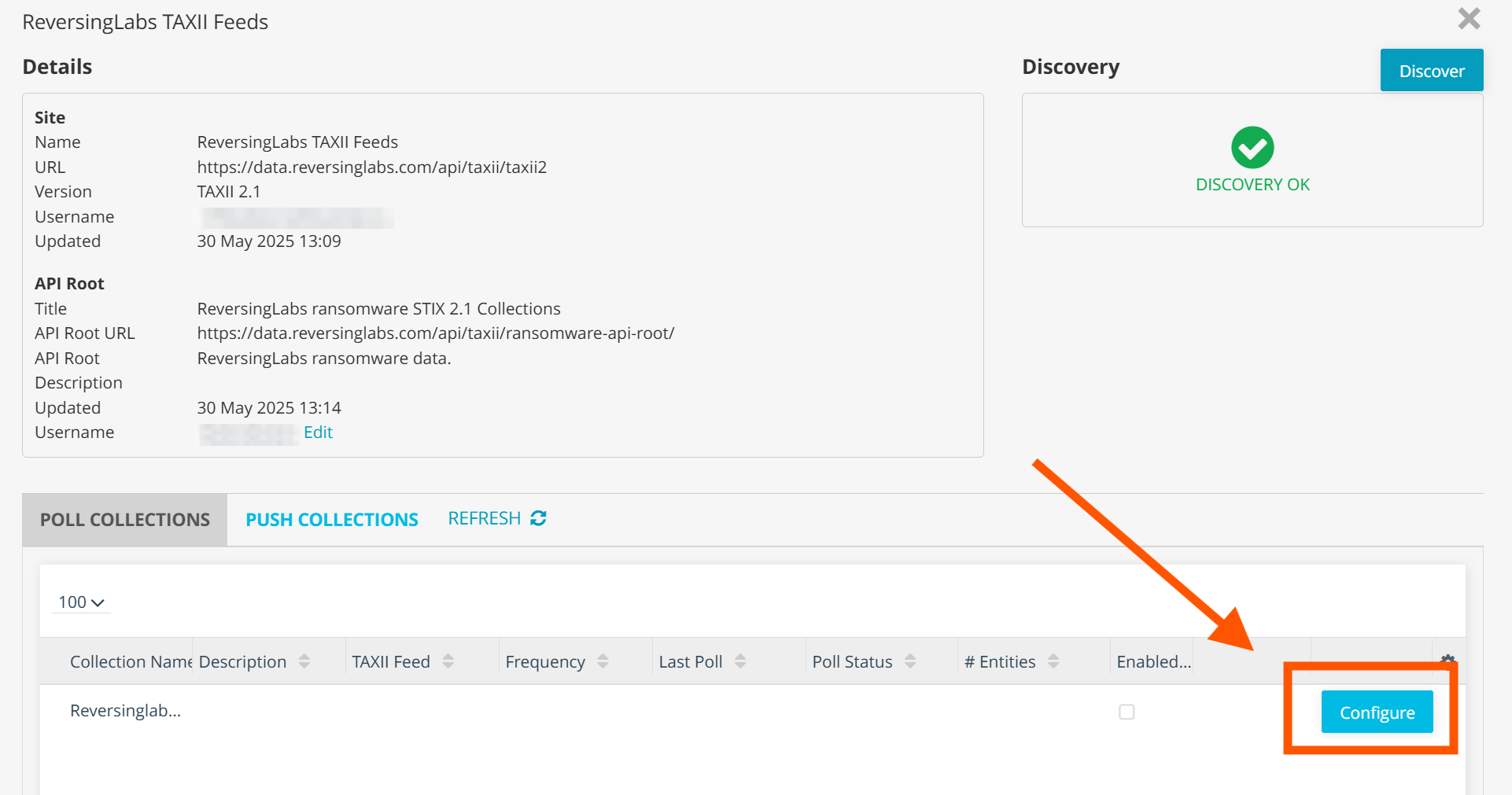1512x795 pixels.
Task: Sort table by # Entities column
Action: point(1055,661)
